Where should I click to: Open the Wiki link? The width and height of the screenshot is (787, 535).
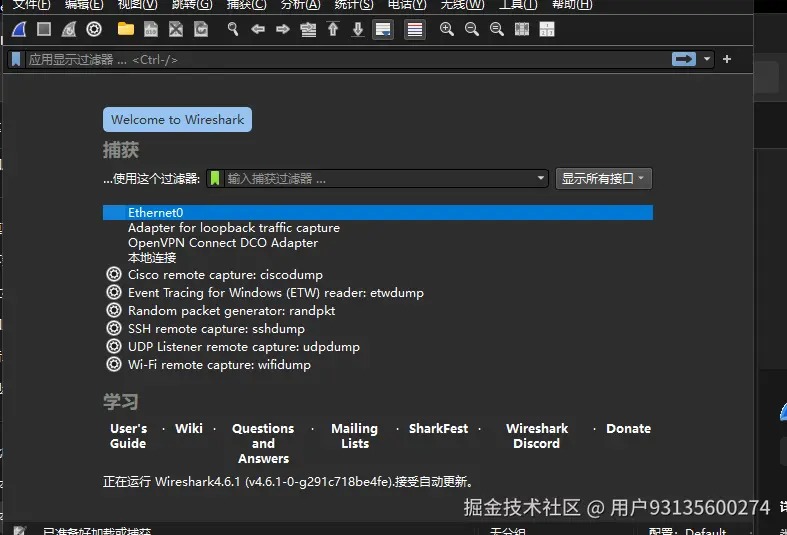click(189, 428)
